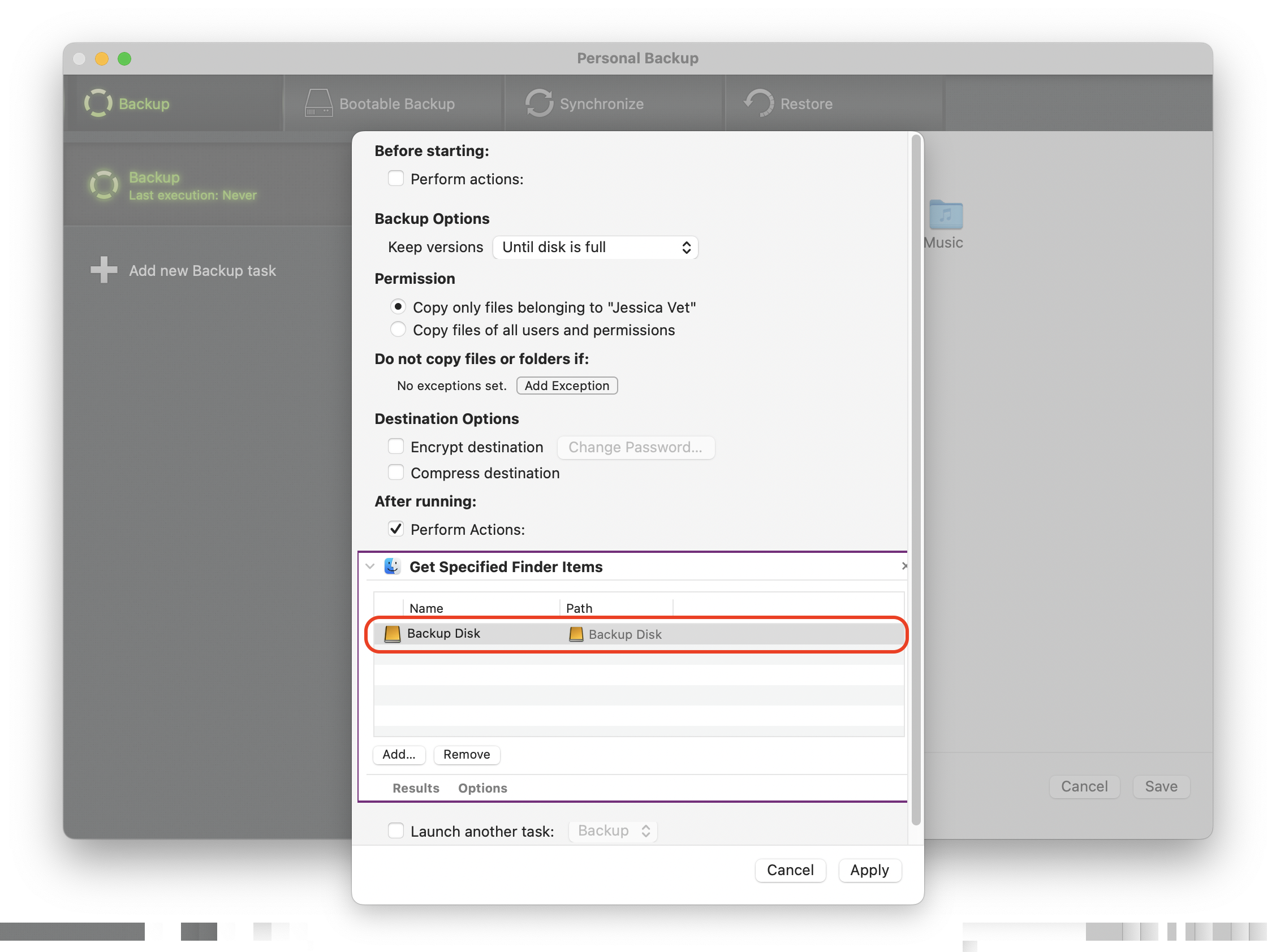Click the Music folder icon
The height and width of the screenshot is (952, 1276).
tap(946, 215)
